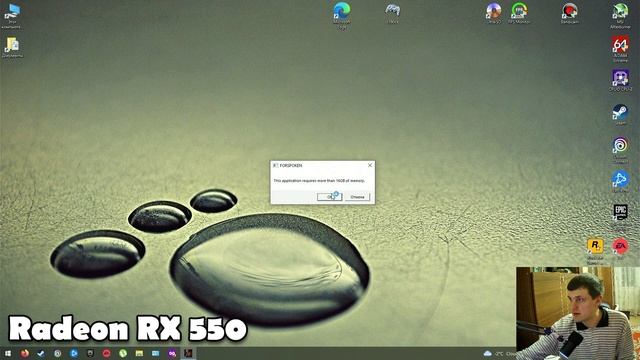
Task: Click the Отмена button in the FORSPOKEN dialog
Action: pos(357,197)
